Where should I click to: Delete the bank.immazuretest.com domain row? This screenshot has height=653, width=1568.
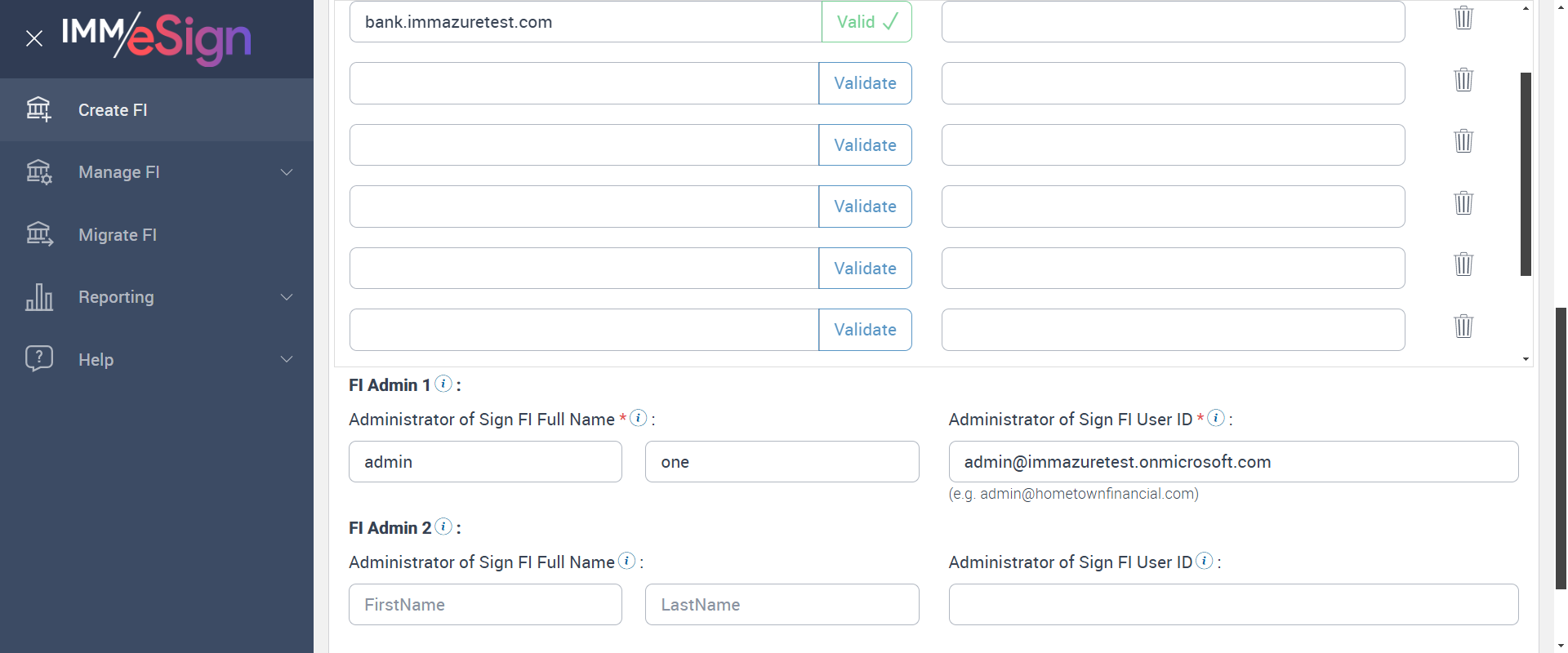pyautogui.click(x=1463, y=18)
